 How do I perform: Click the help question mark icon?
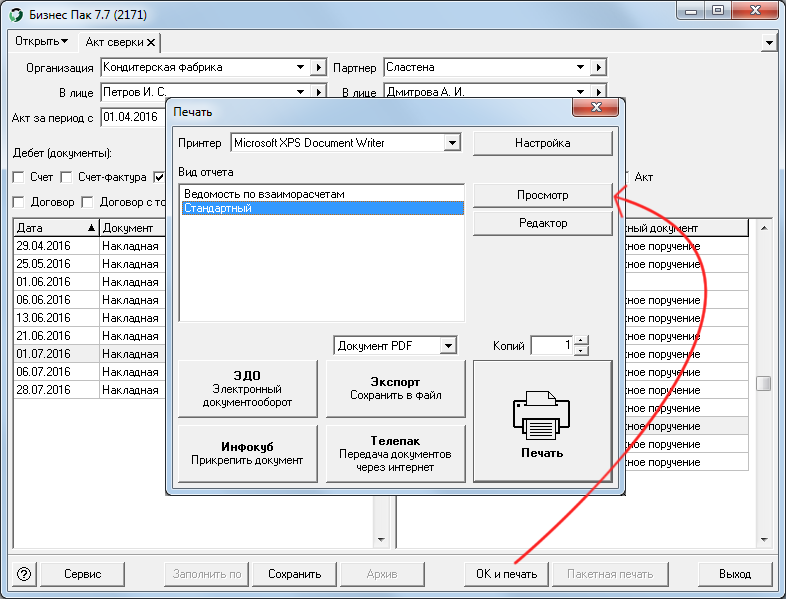(24, 574)
